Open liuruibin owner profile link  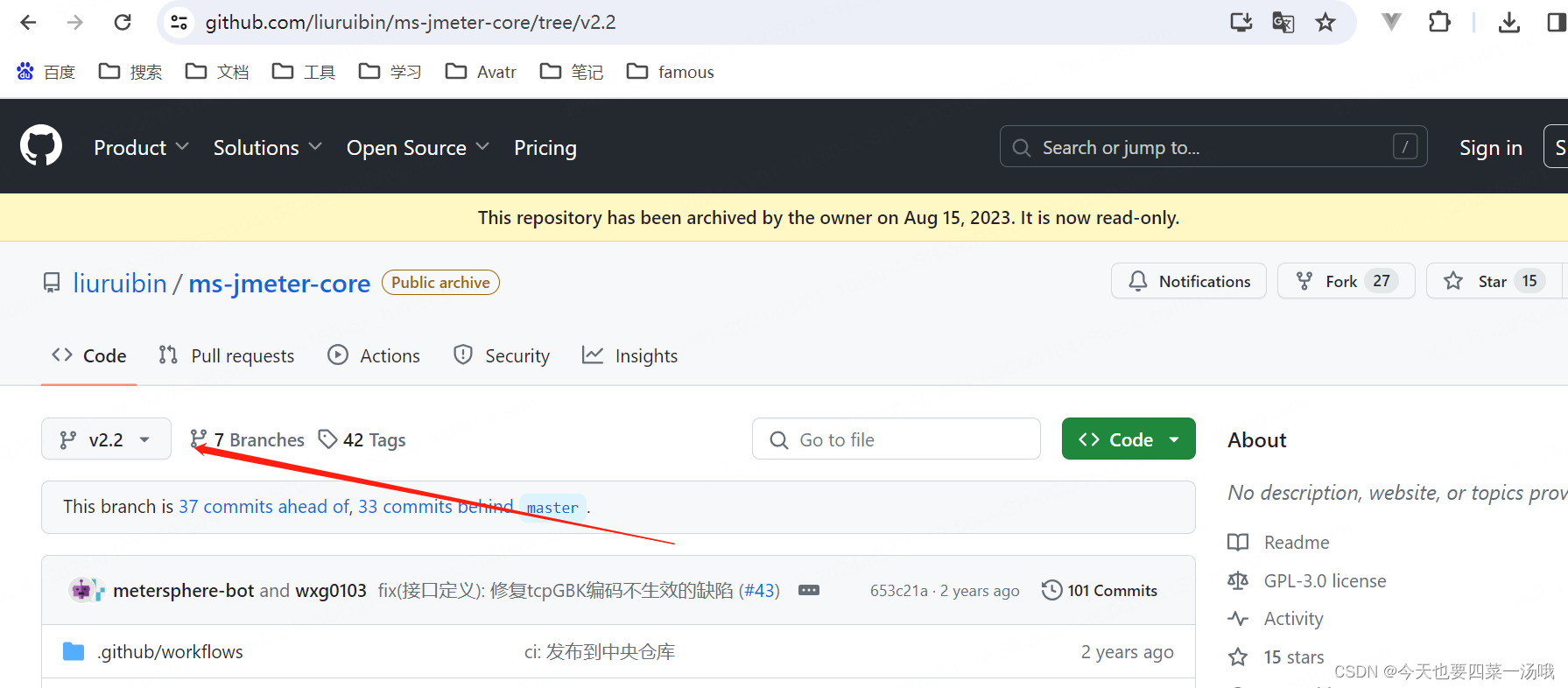coord(120,283)
